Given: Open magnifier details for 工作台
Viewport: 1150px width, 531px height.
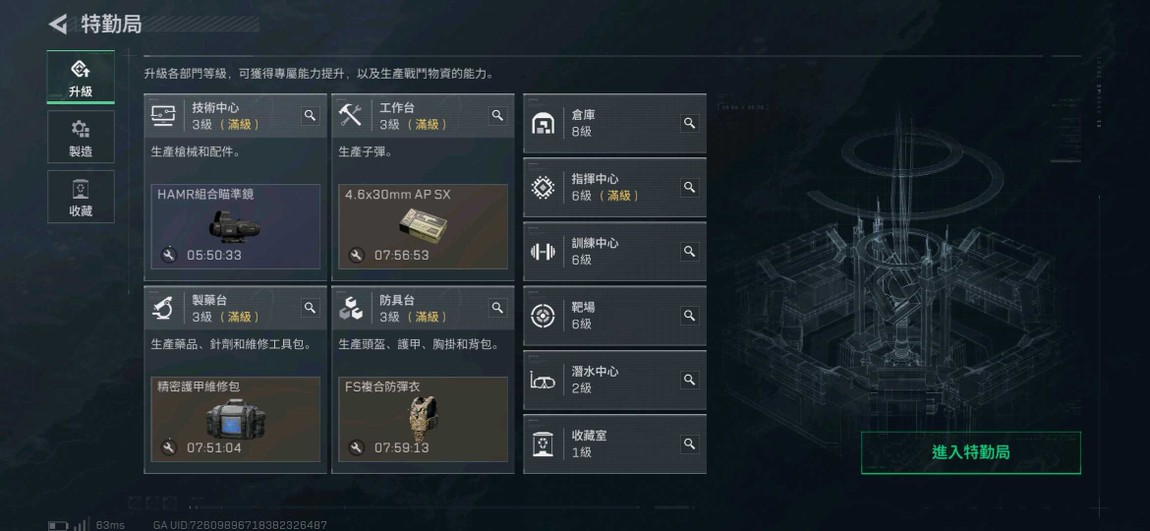Looking at the screenshot, I should [x=498, y=115].
